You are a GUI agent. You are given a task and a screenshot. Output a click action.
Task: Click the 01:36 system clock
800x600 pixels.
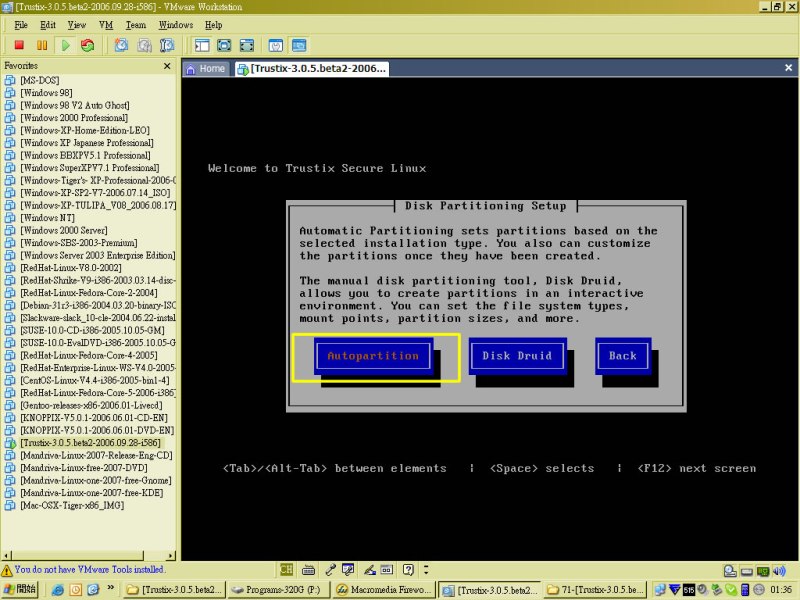click(781, 590)
